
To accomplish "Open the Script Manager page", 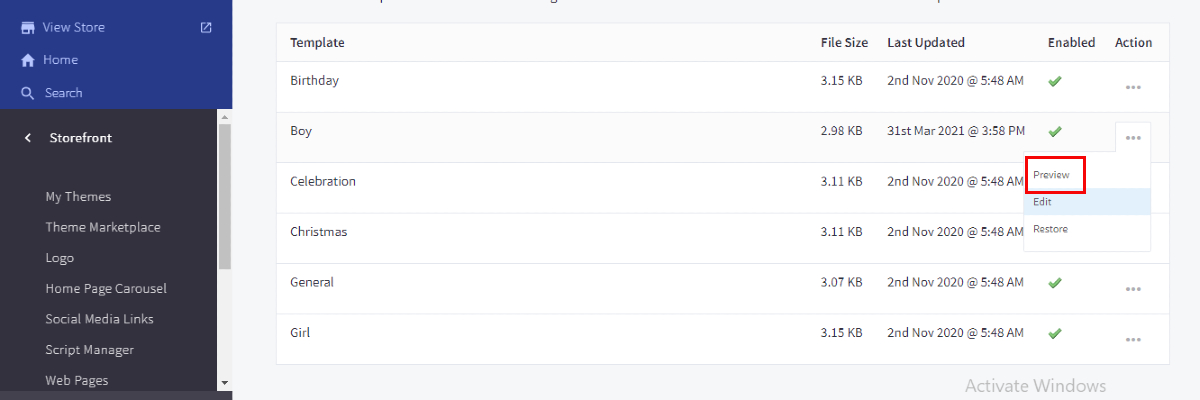I will [89, 350].
